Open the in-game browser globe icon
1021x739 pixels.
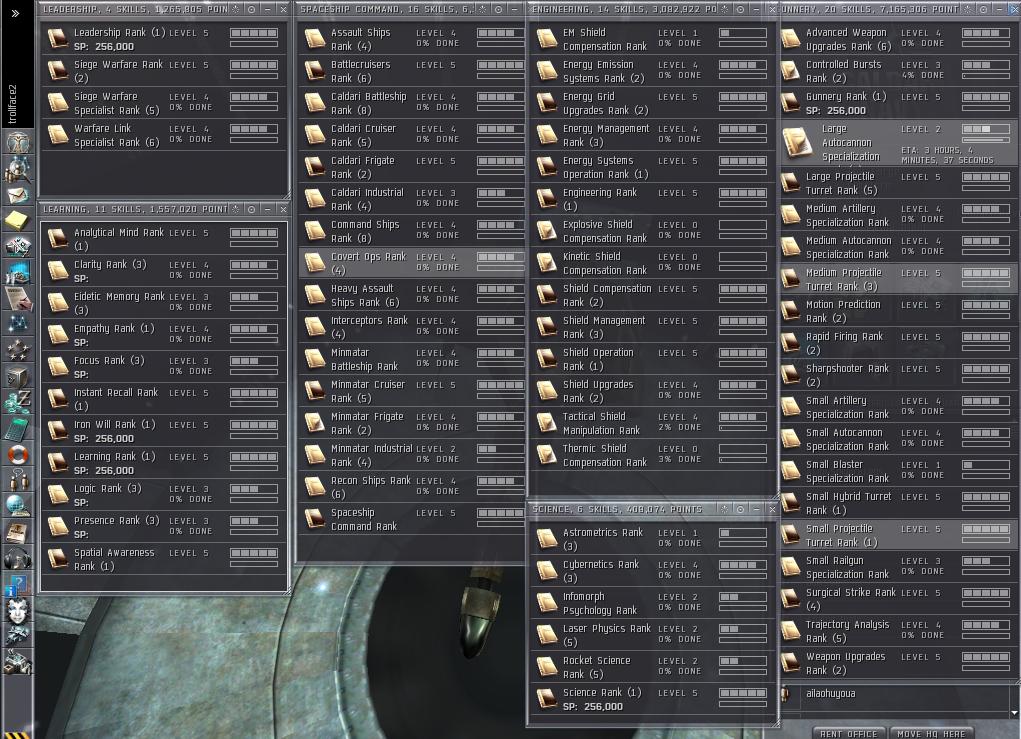(x=18, y=505)
